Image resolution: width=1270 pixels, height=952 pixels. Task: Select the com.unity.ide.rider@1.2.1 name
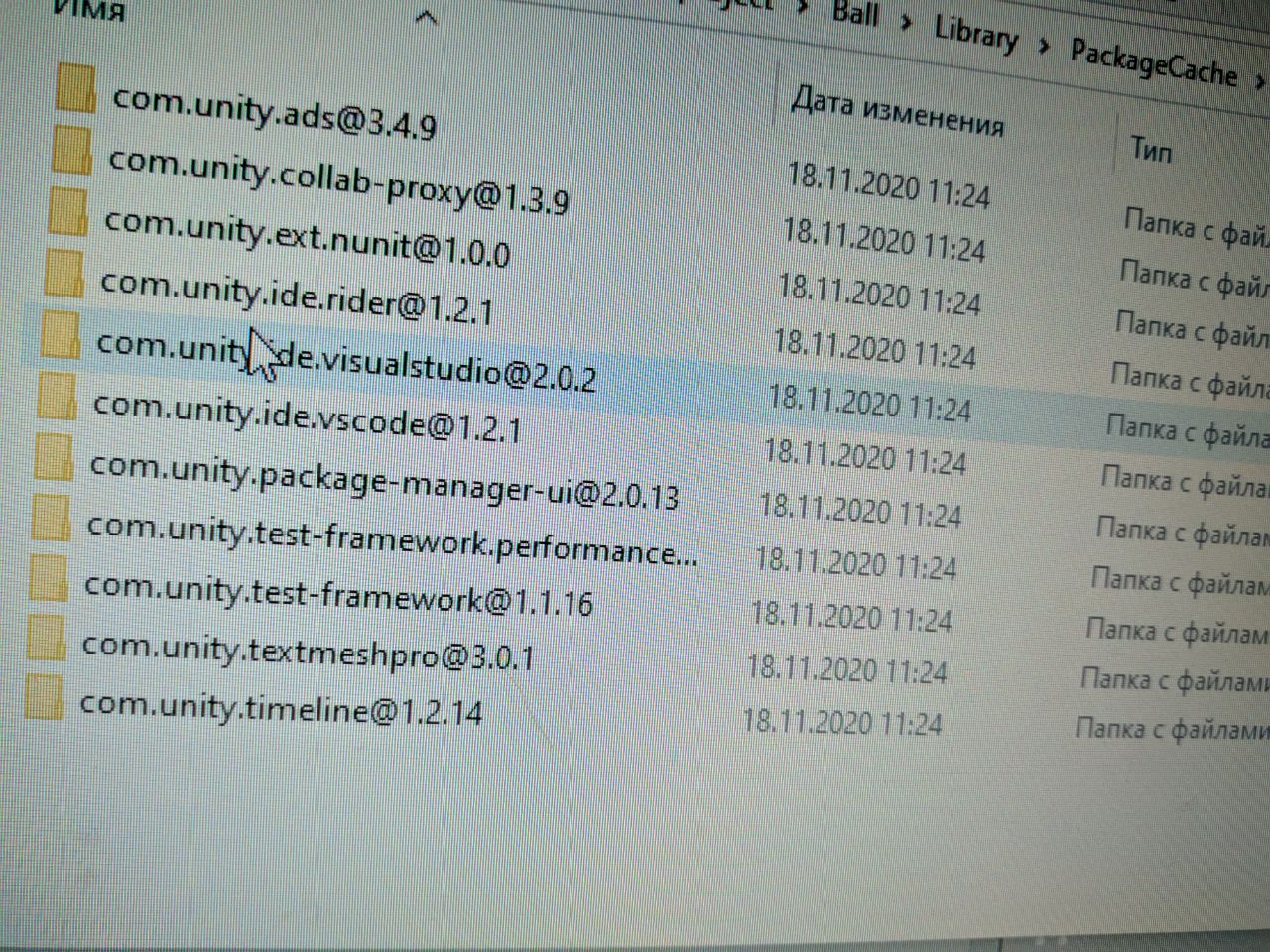(x=297, y=296)
